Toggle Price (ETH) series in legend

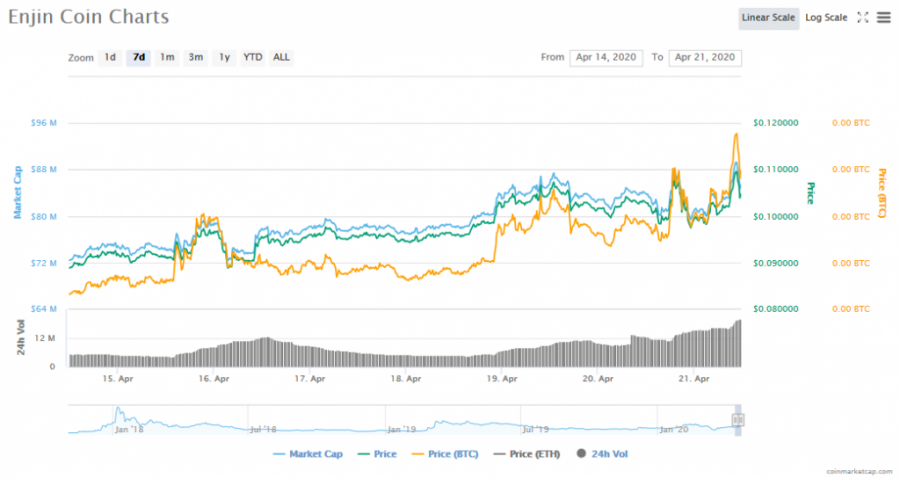[x=526, y=454]
